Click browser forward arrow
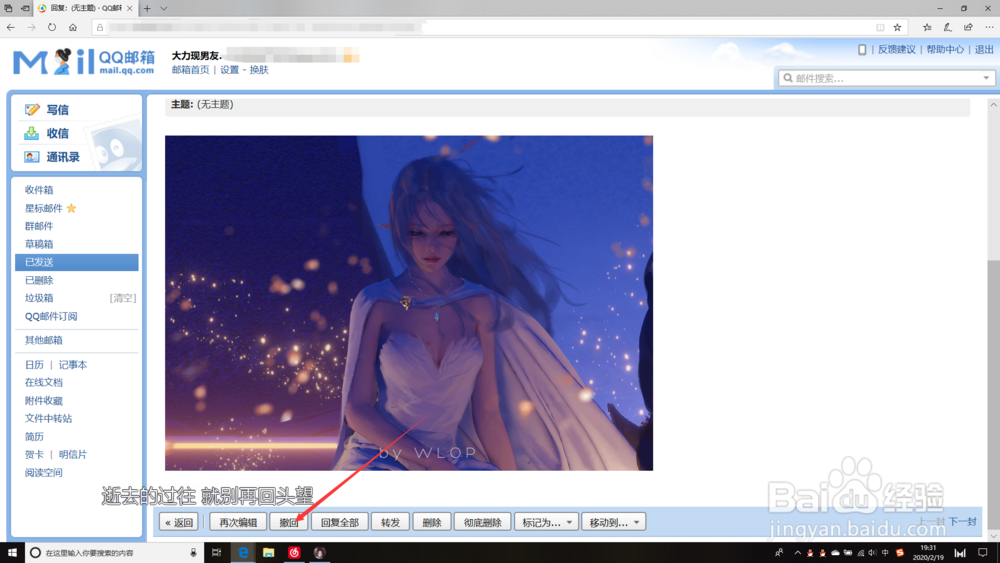 tap(31, 27)
